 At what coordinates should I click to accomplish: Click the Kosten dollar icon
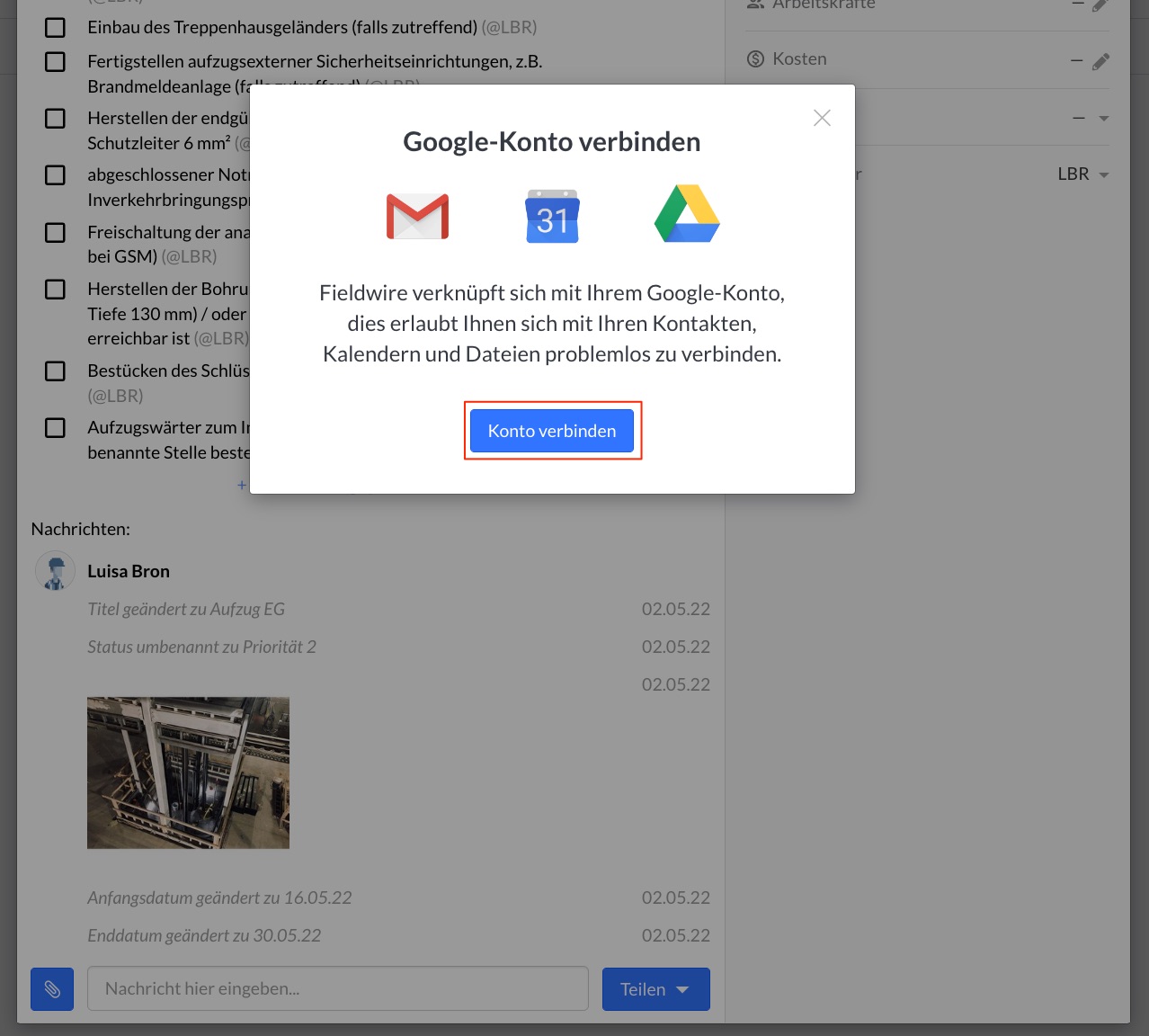(x=755, y=59)
